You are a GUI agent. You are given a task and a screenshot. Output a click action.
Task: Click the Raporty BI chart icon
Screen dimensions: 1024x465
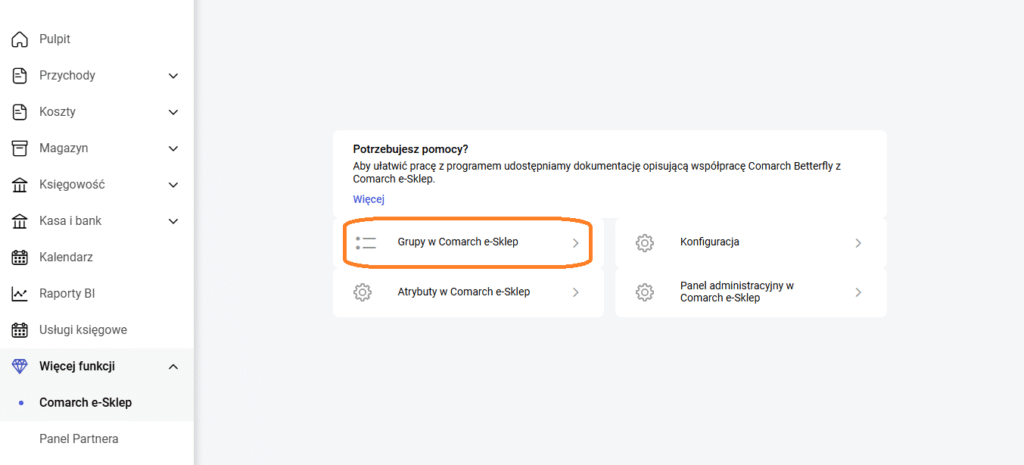click(x=19, y=294)
